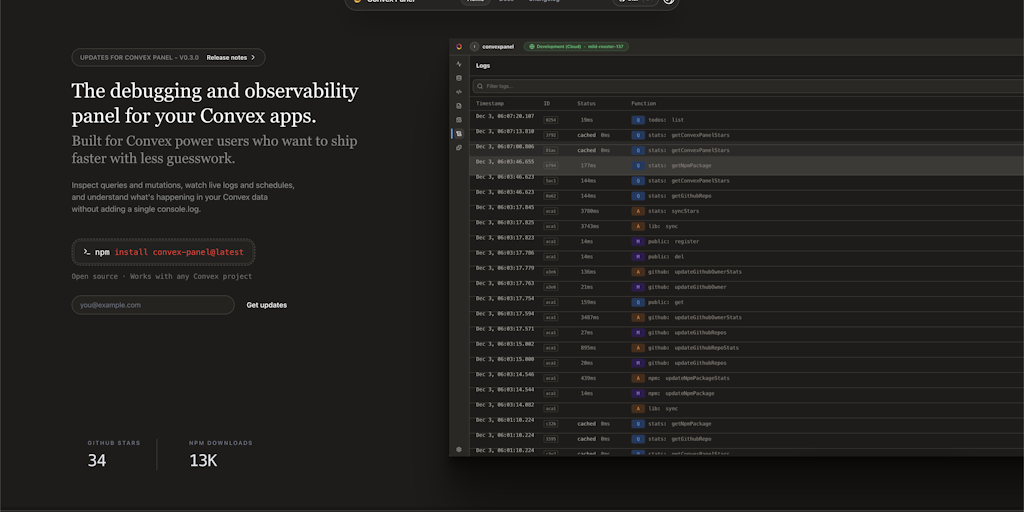Click the M badge beside github: updateGithubOwner
Screen dimensions: 1024x512
tap(638, 287)
